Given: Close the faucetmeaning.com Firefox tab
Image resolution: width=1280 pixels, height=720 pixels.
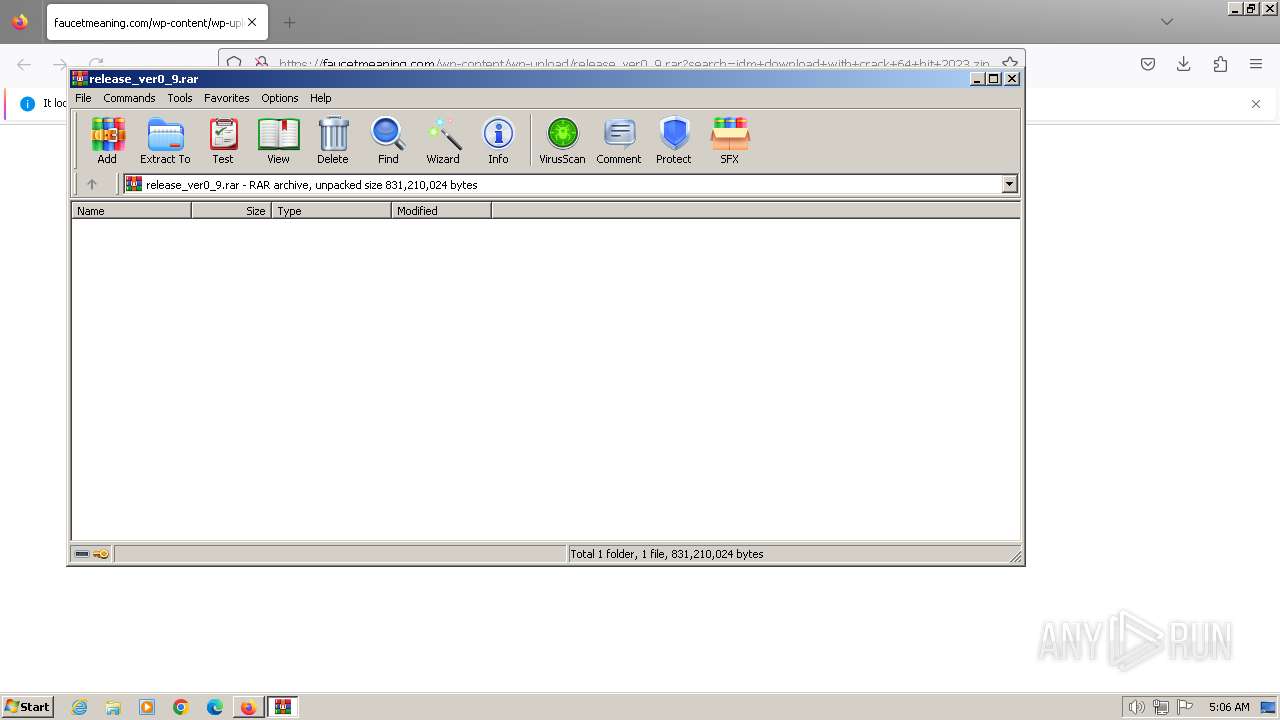Looking at the screenshot, I should click(252, 22).
